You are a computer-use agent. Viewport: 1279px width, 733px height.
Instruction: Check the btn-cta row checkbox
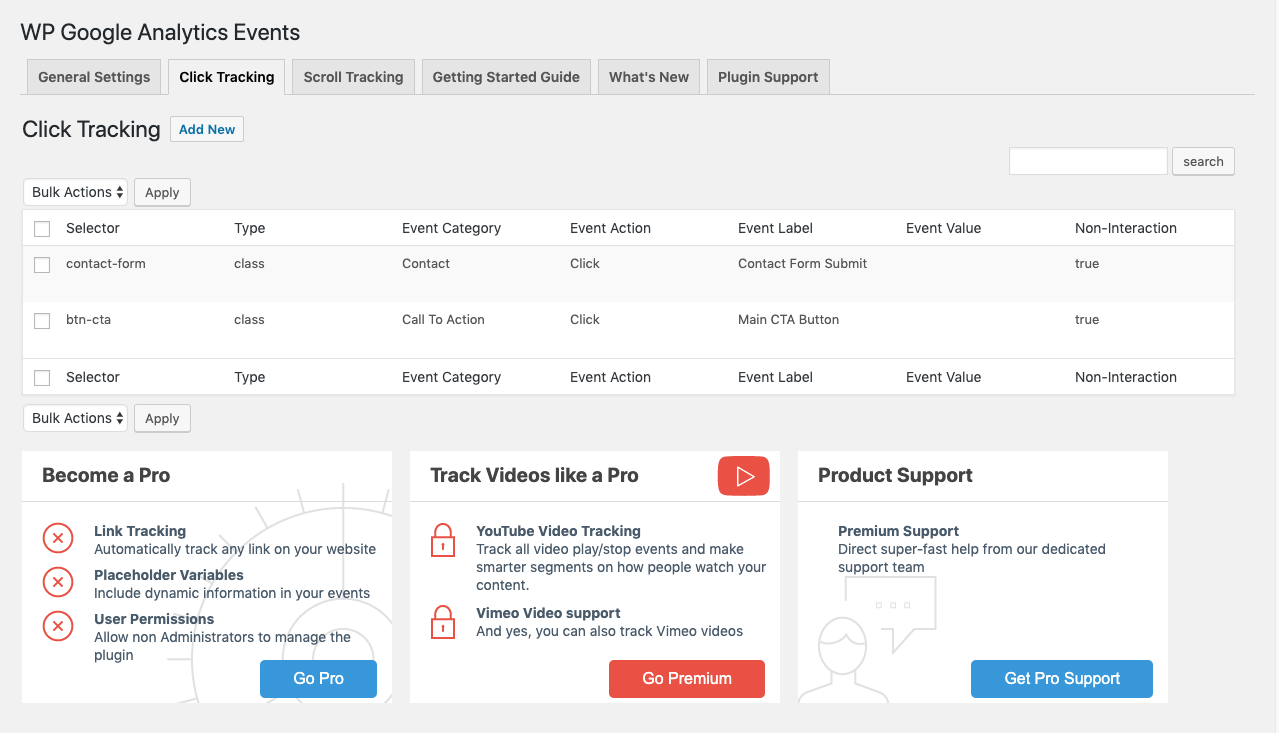coord(42,321)
